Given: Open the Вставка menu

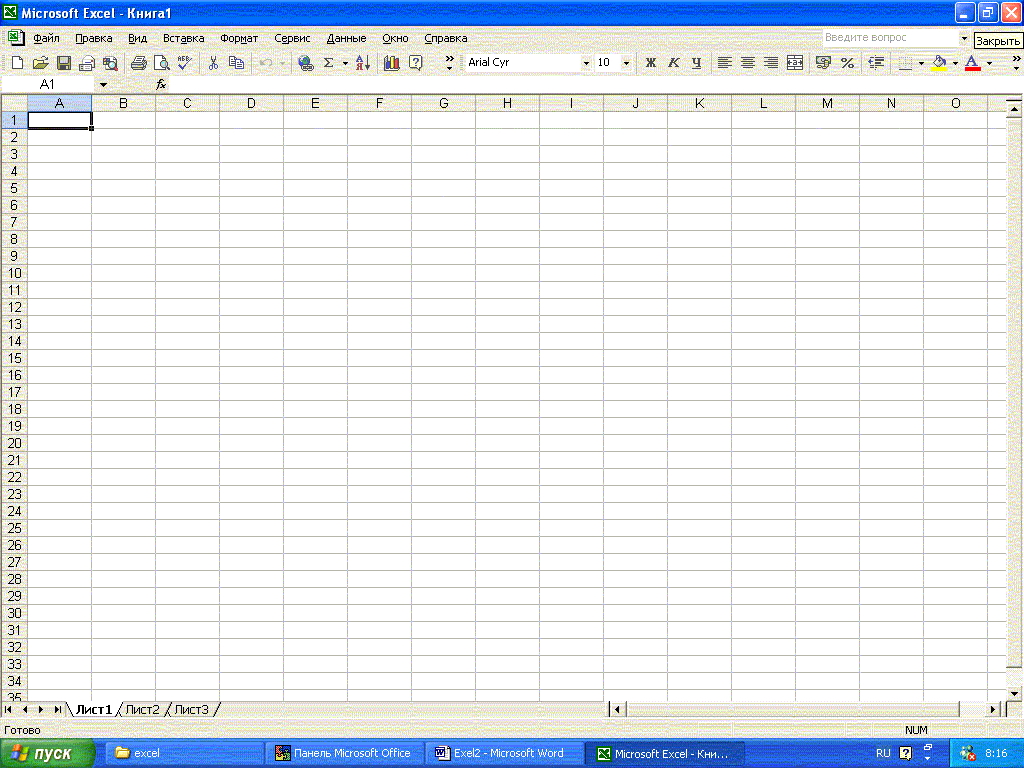Looking at the screenshot, I should 184,39.
